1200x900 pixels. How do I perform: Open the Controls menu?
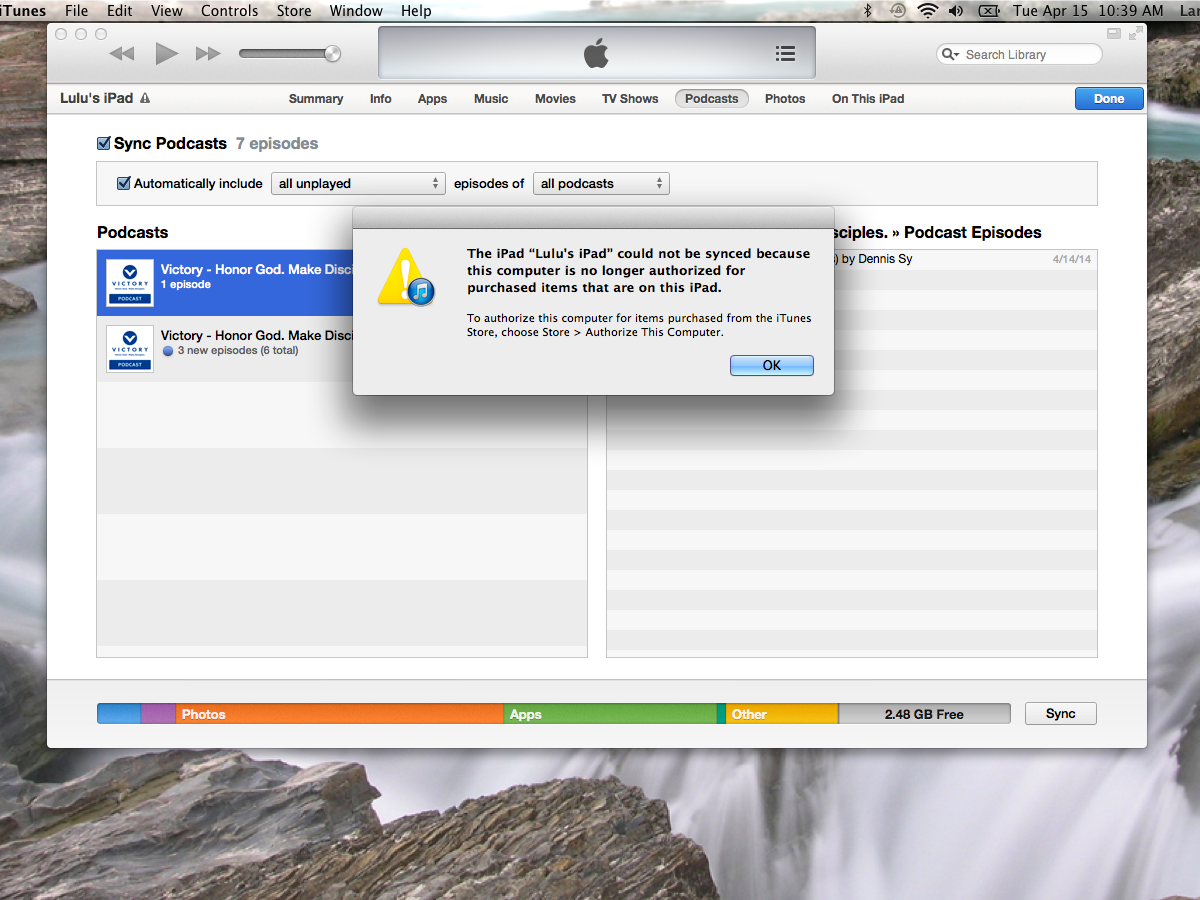pos(229,11)
